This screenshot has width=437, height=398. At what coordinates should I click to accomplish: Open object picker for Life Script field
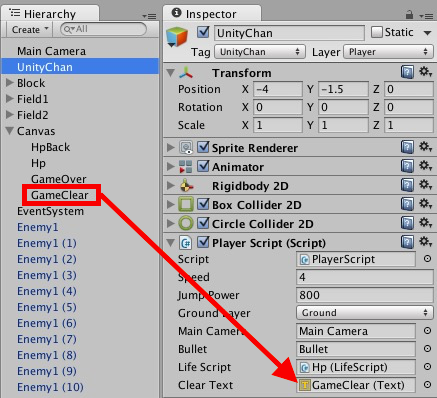tap(427, 367)
